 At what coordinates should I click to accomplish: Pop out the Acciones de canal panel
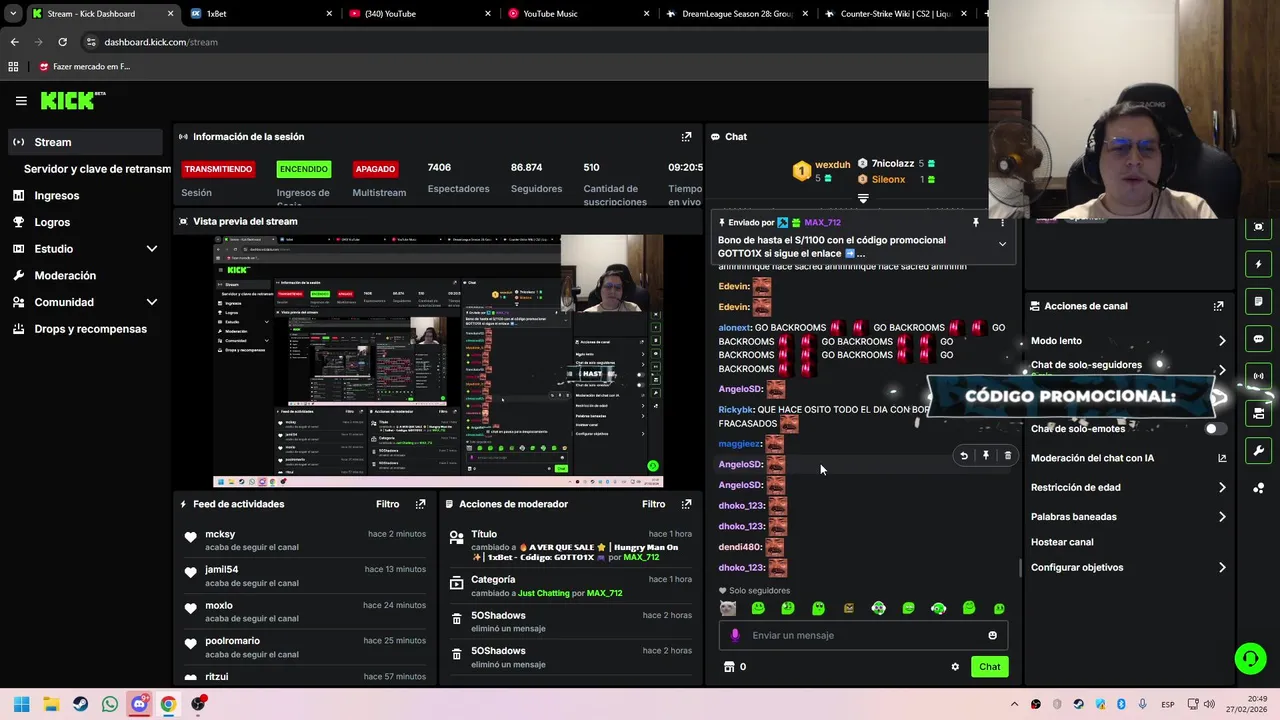(1218, 306)
